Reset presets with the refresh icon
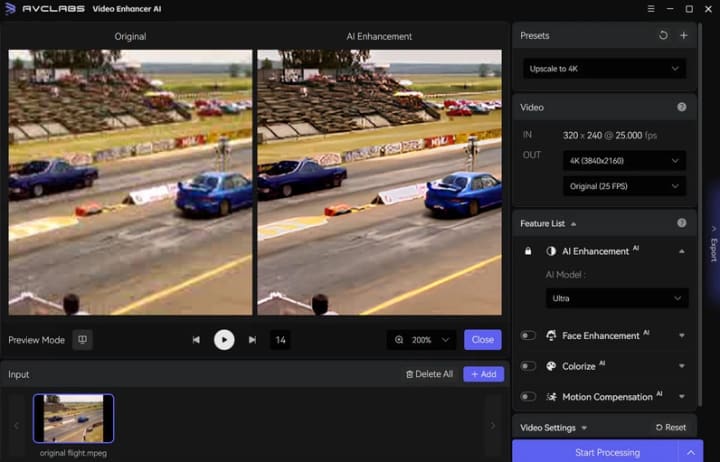This screenshot has width=720, height=462. [x=663, y=35]
